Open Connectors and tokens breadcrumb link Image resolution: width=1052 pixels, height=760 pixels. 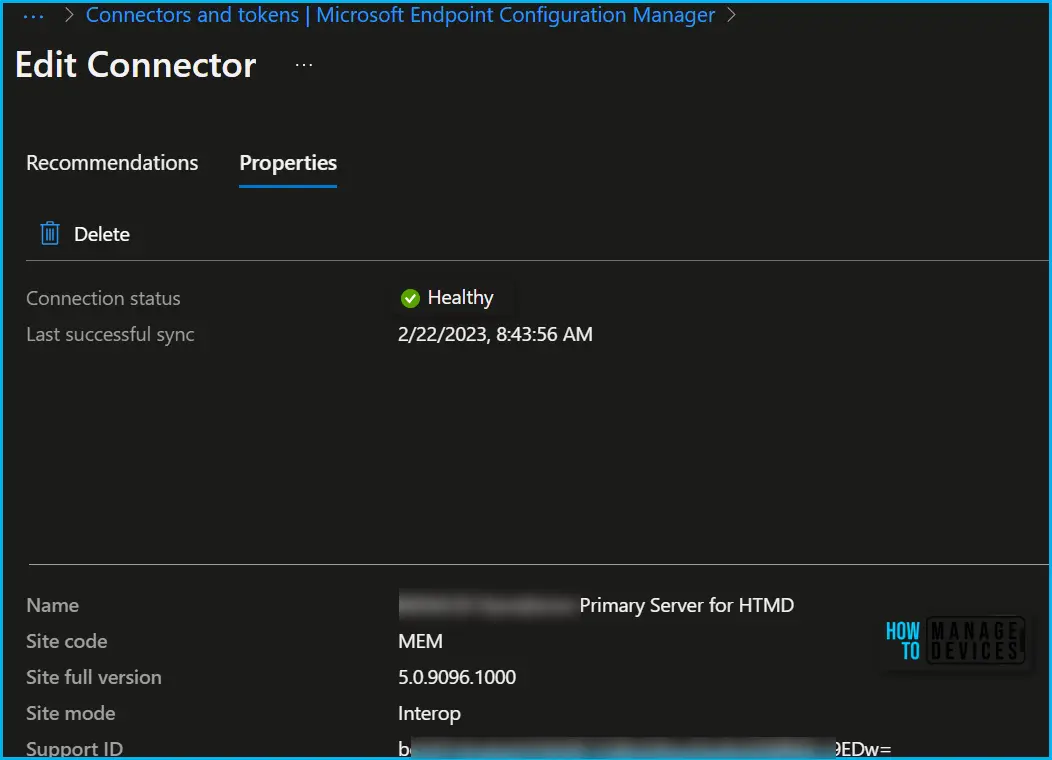pyautogui.click(x=400, y=15)
